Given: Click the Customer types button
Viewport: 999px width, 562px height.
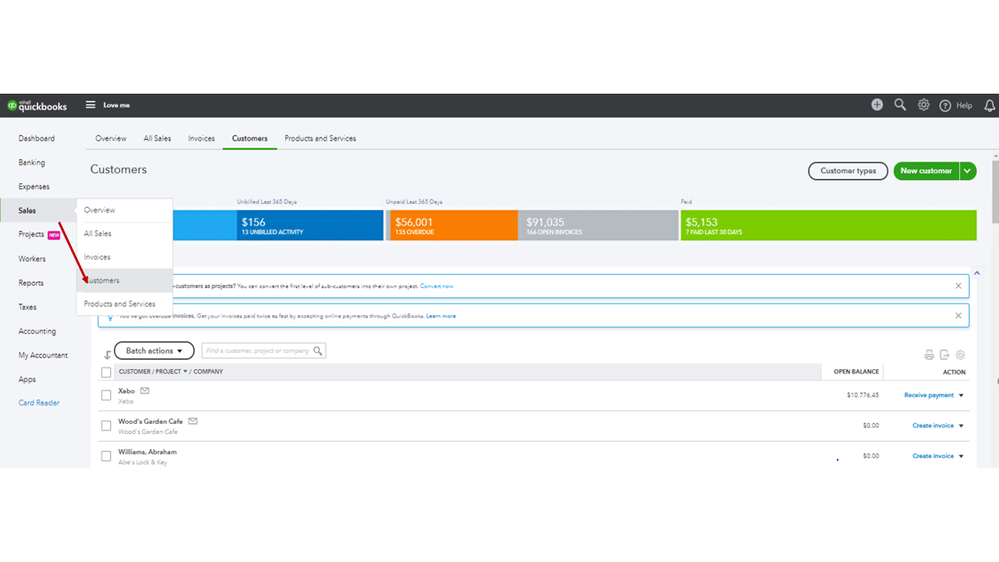Looking at the screenshot, I should click(848, 171).
